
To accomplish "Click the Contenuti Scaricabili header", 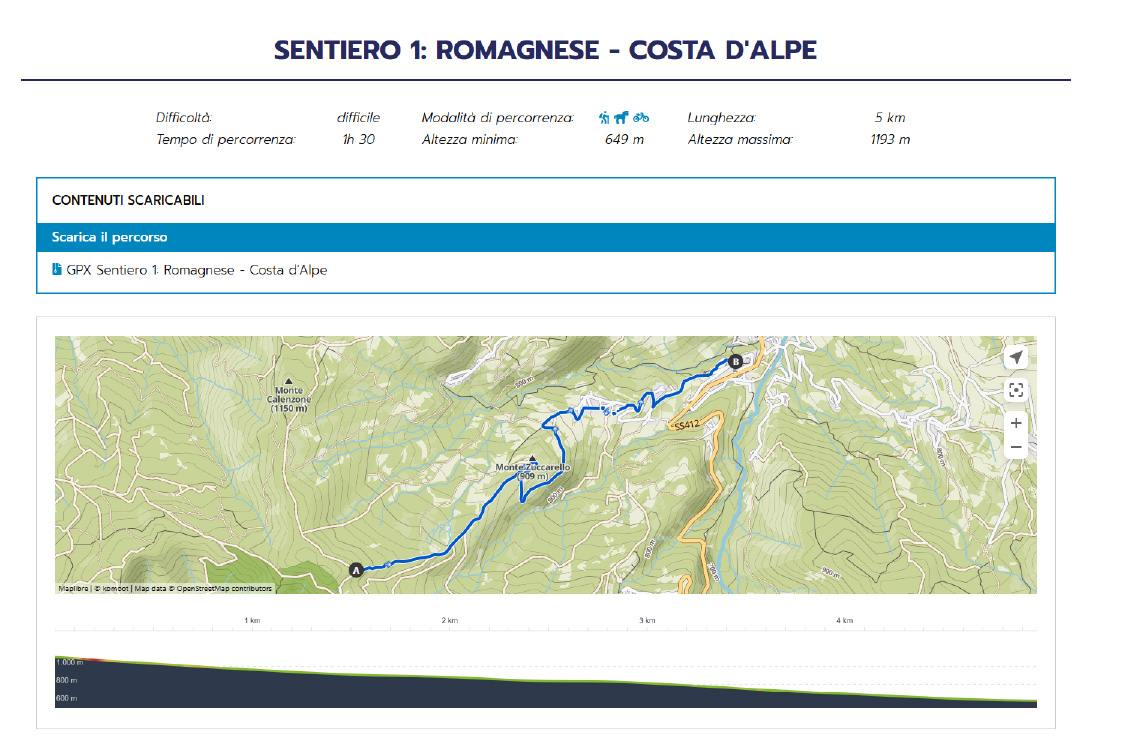I will (128, 201).
